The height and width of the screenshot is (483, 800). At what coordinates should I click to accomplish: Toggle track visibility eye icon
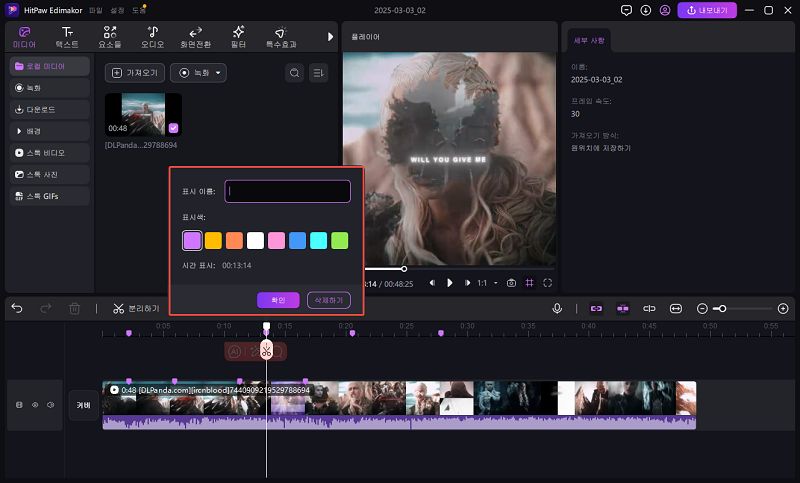pos(34,405)
